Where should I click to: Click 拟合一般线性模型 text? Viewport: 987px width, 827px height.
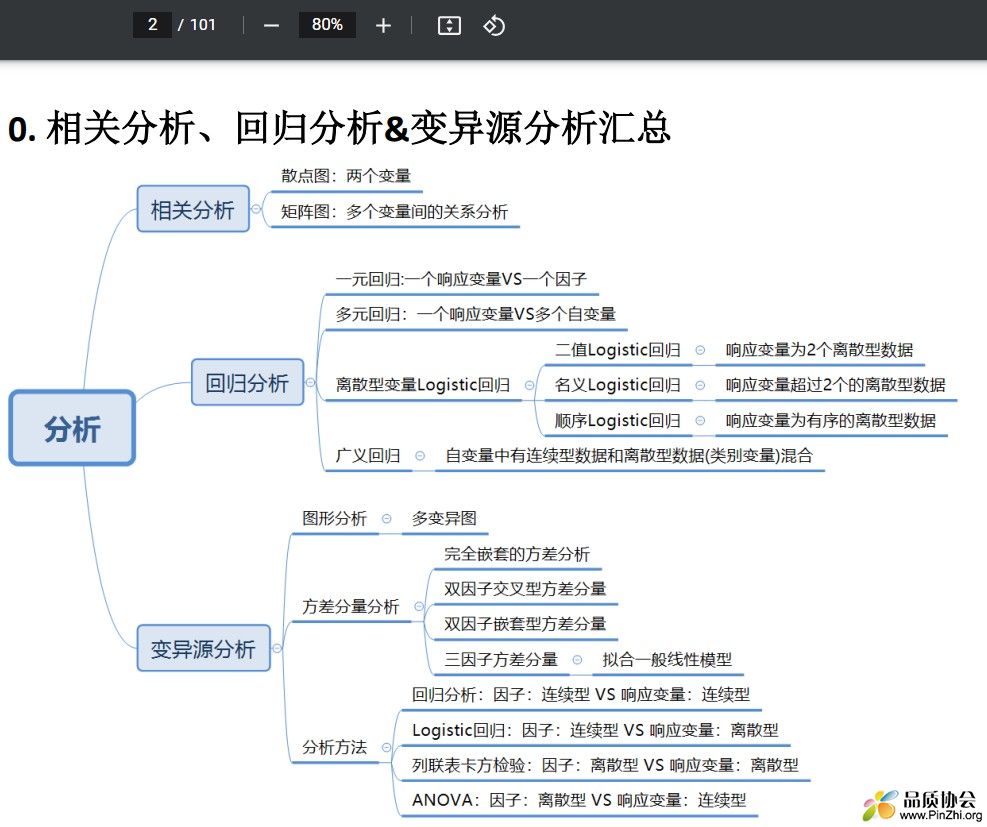pyautogui.click(x=667, y=660)
